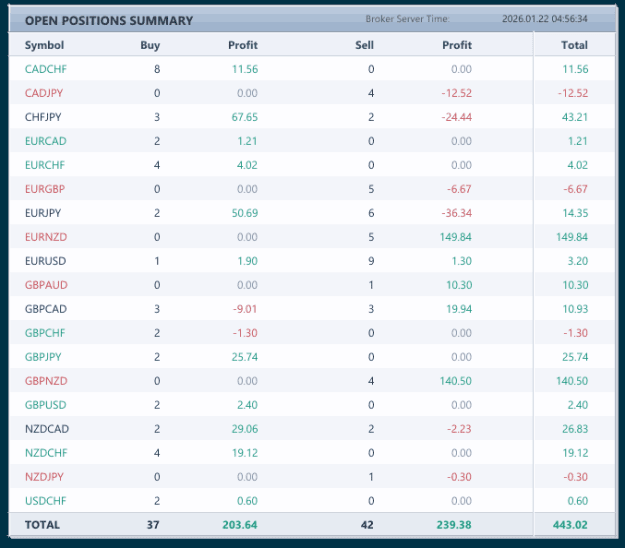Viewport: 625px width, 548px height.
Task: Click the Open Positions Summary title
Action: 109,21
